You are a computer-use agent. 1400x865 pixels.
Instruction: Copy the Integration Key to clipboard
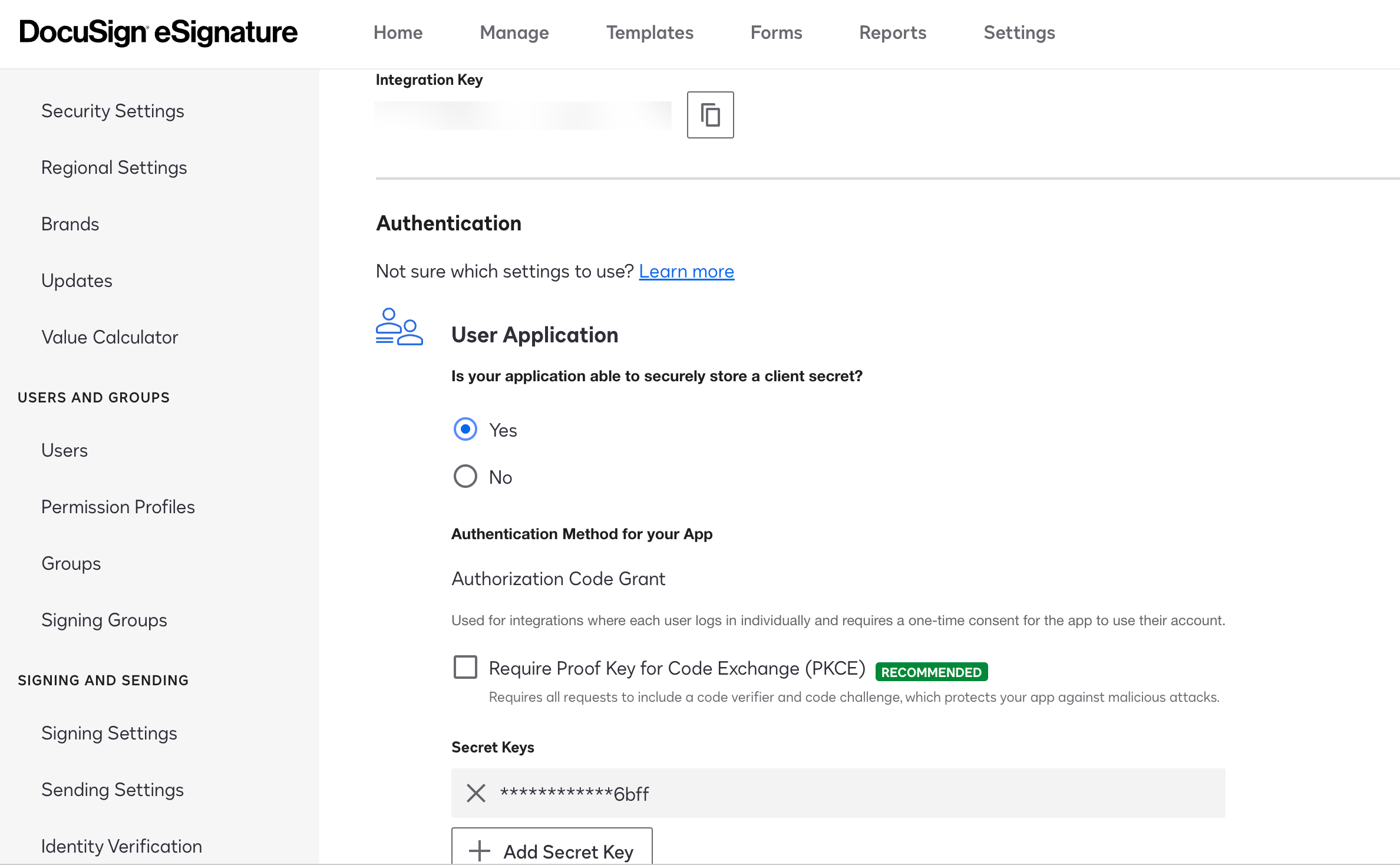pos(710,115)
